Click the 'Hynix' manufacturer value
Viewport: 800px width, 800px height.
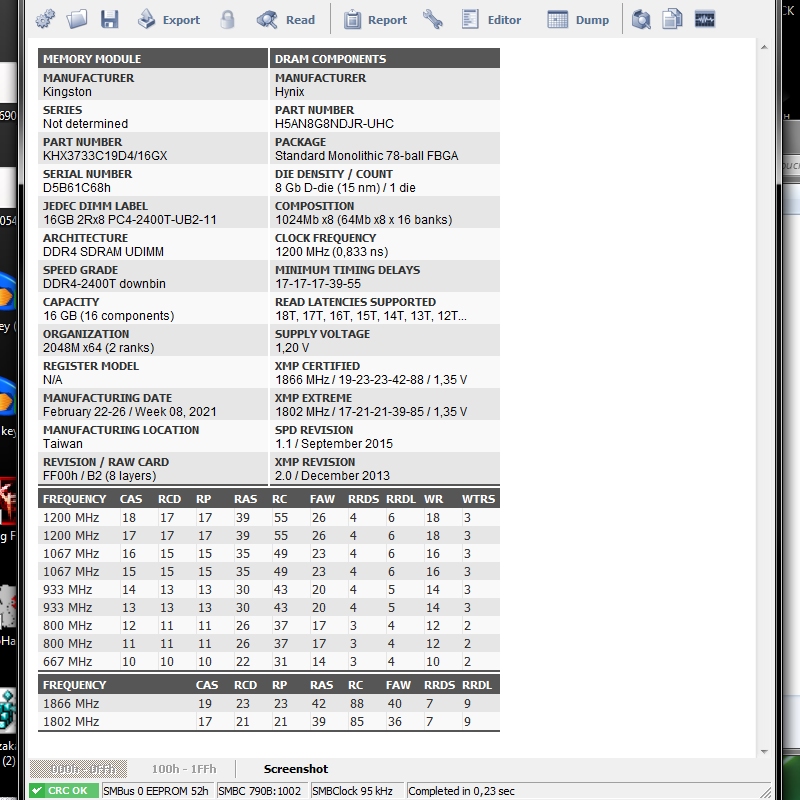[289, 92]
